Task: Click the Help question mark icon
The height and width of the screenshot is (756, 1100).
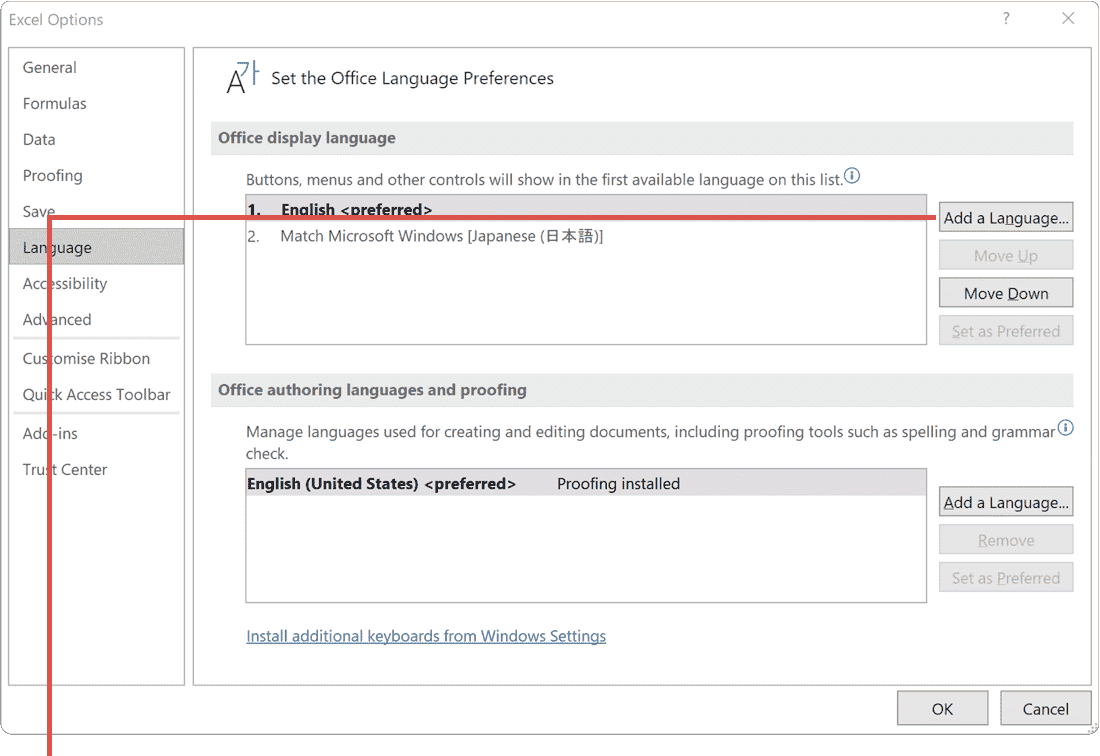Action: [1006, 18]
